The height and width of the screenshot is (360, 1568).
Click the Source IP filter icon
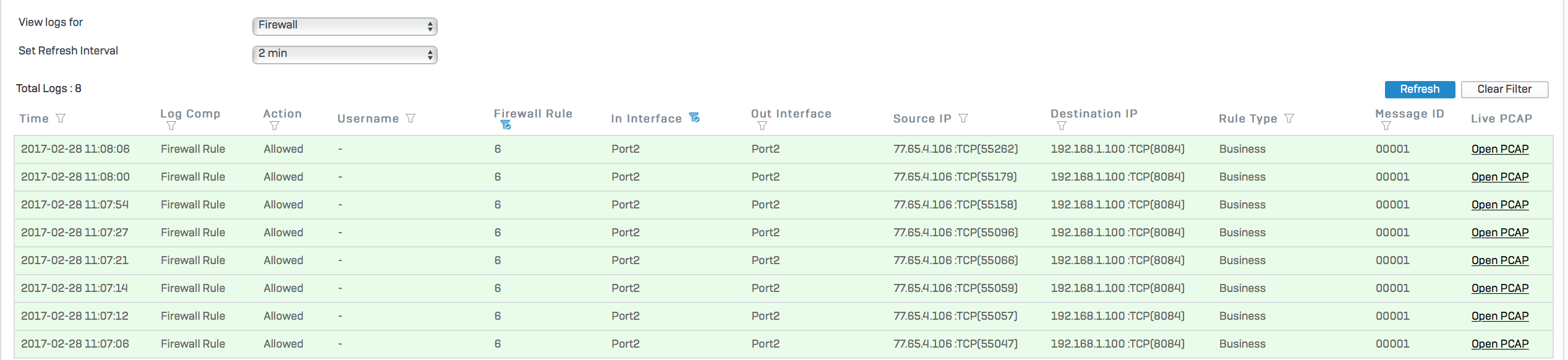pyautogui.click(x=963, y=118)
